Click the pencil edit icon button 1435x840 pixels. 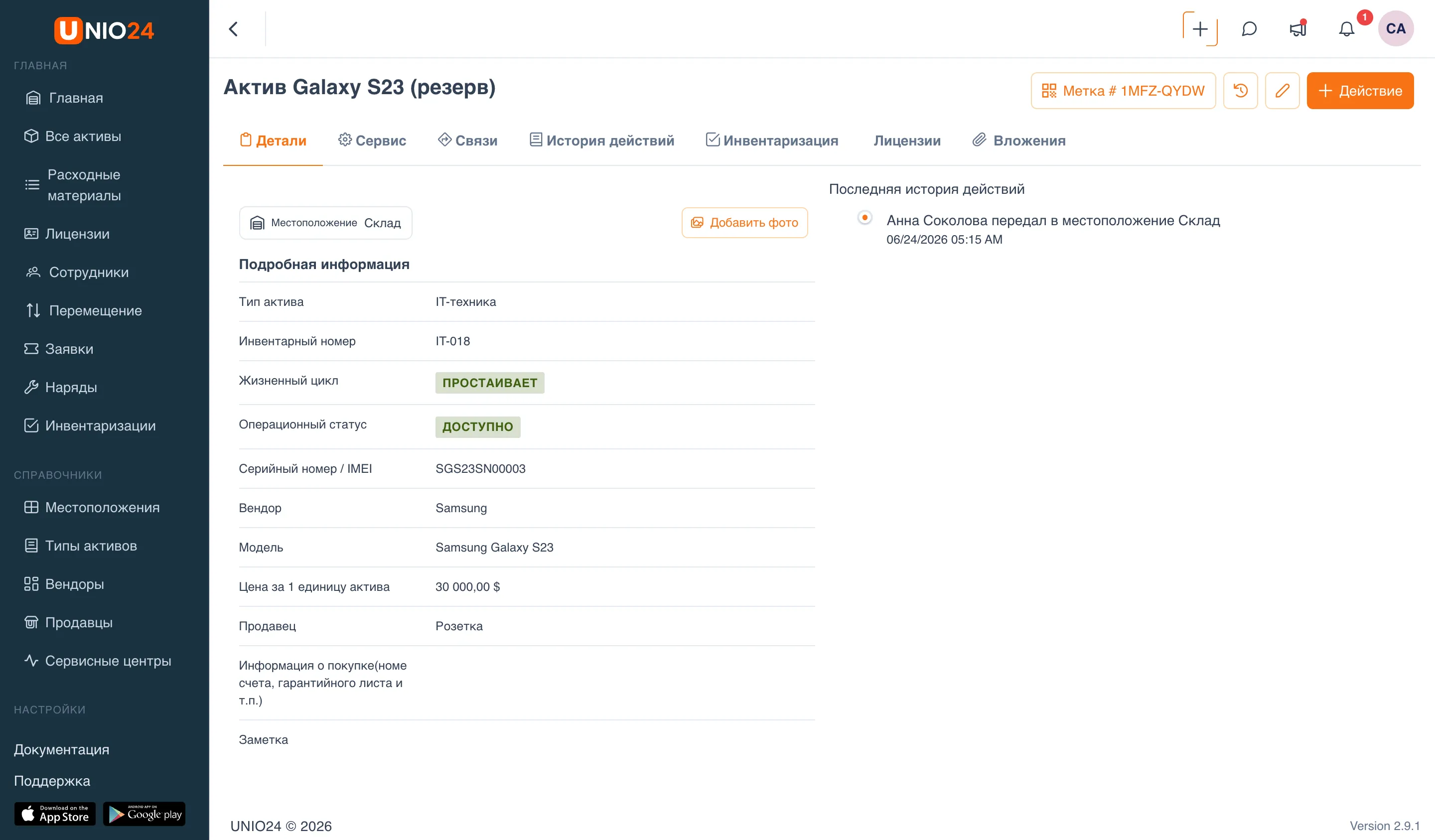[x=1282, y=91]
